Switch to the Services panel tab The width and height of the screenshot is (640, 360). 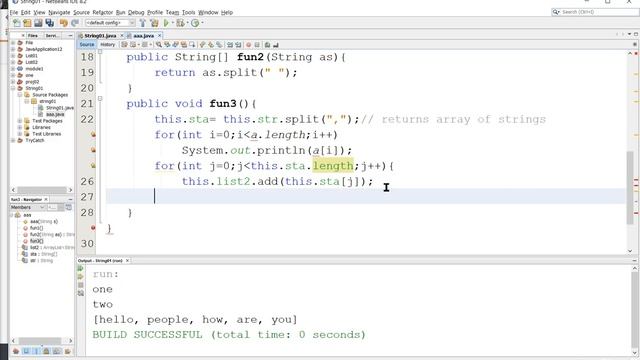52,36
